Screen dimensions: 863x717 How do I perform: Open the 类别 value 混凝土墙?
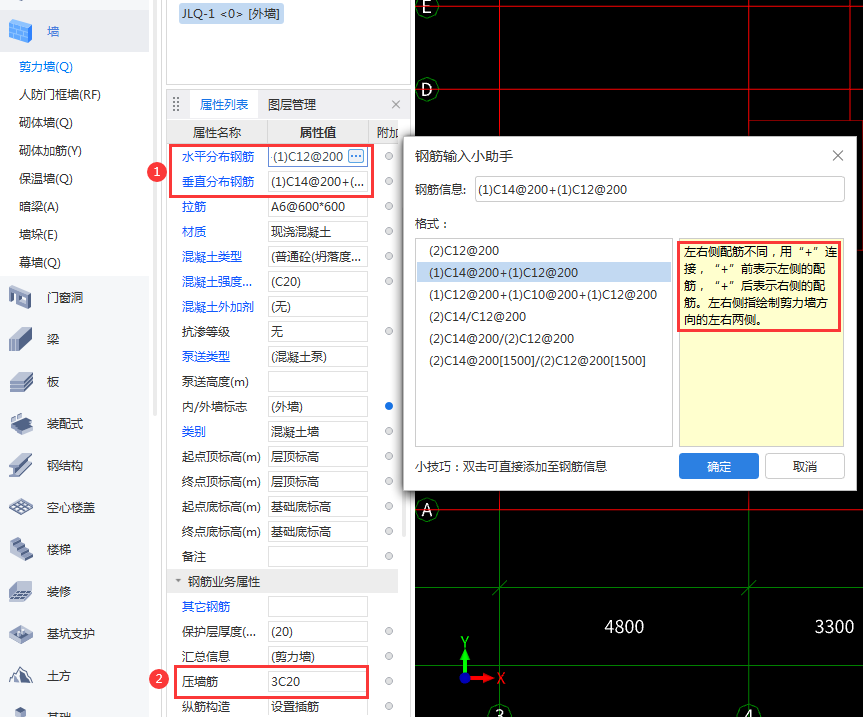tap(318, 431)
